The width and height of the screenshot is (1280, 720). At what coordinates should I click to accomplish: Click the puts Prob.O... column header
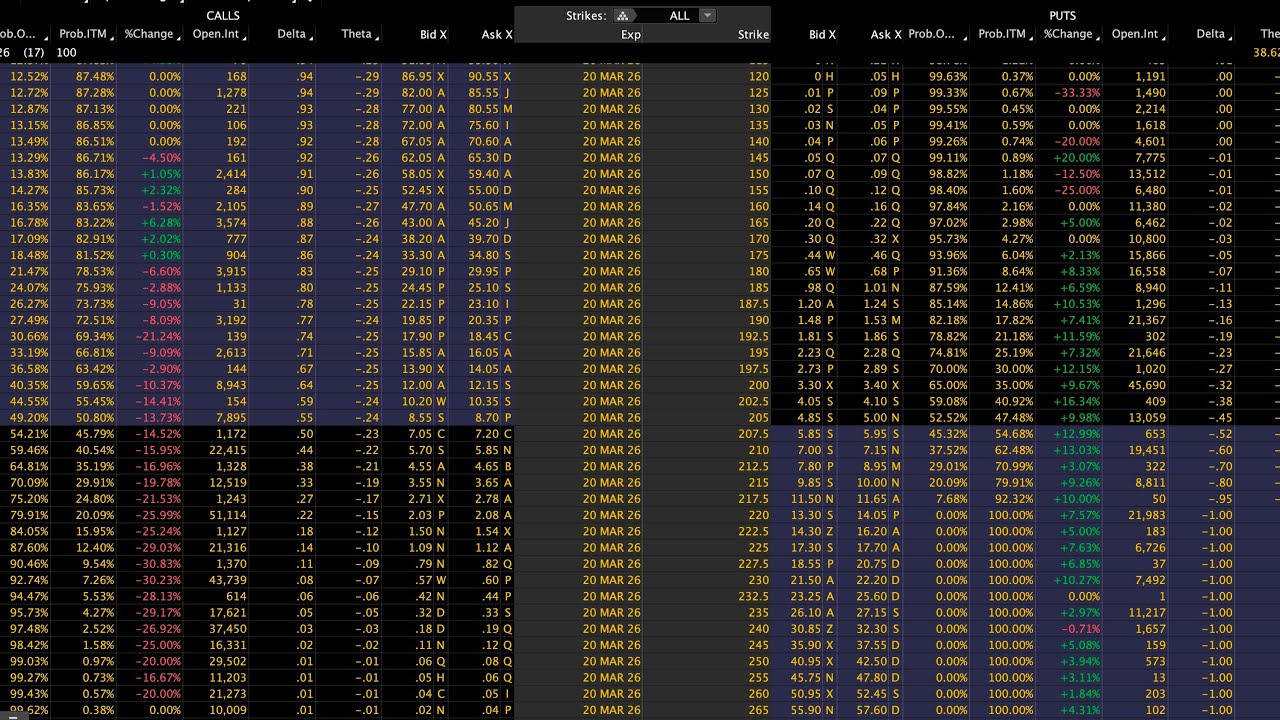pyautogui.click(x=932, y=34)
